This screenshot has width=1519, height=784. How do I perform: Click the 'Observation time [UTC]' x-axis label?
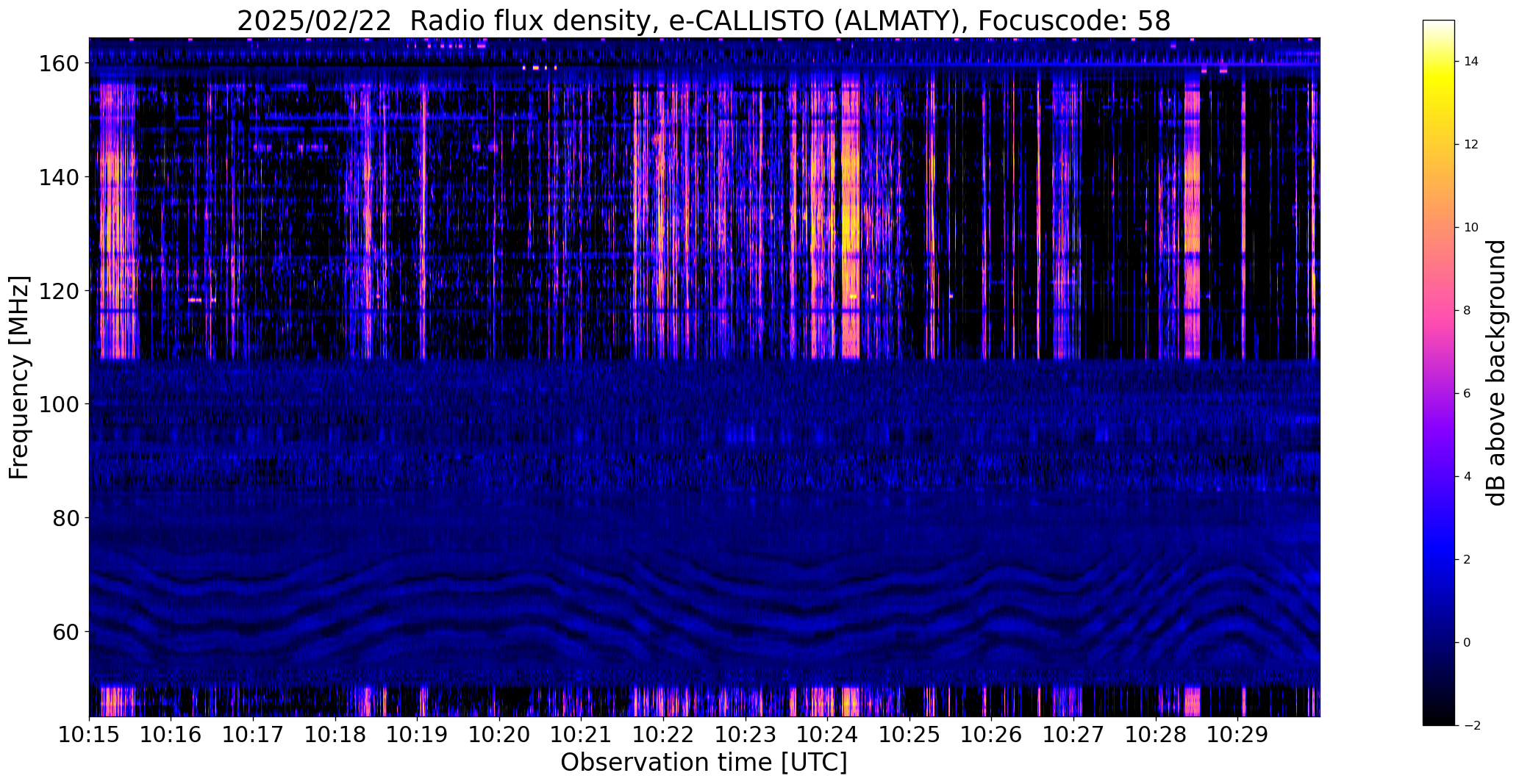coord(704,763)
